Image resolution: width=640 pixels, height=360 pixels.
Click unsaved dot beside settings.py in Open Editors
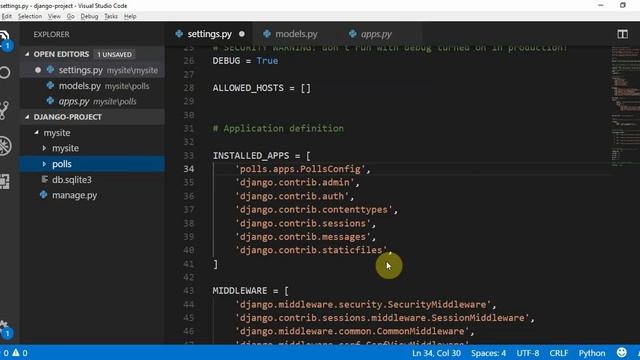tap(38, 70)
